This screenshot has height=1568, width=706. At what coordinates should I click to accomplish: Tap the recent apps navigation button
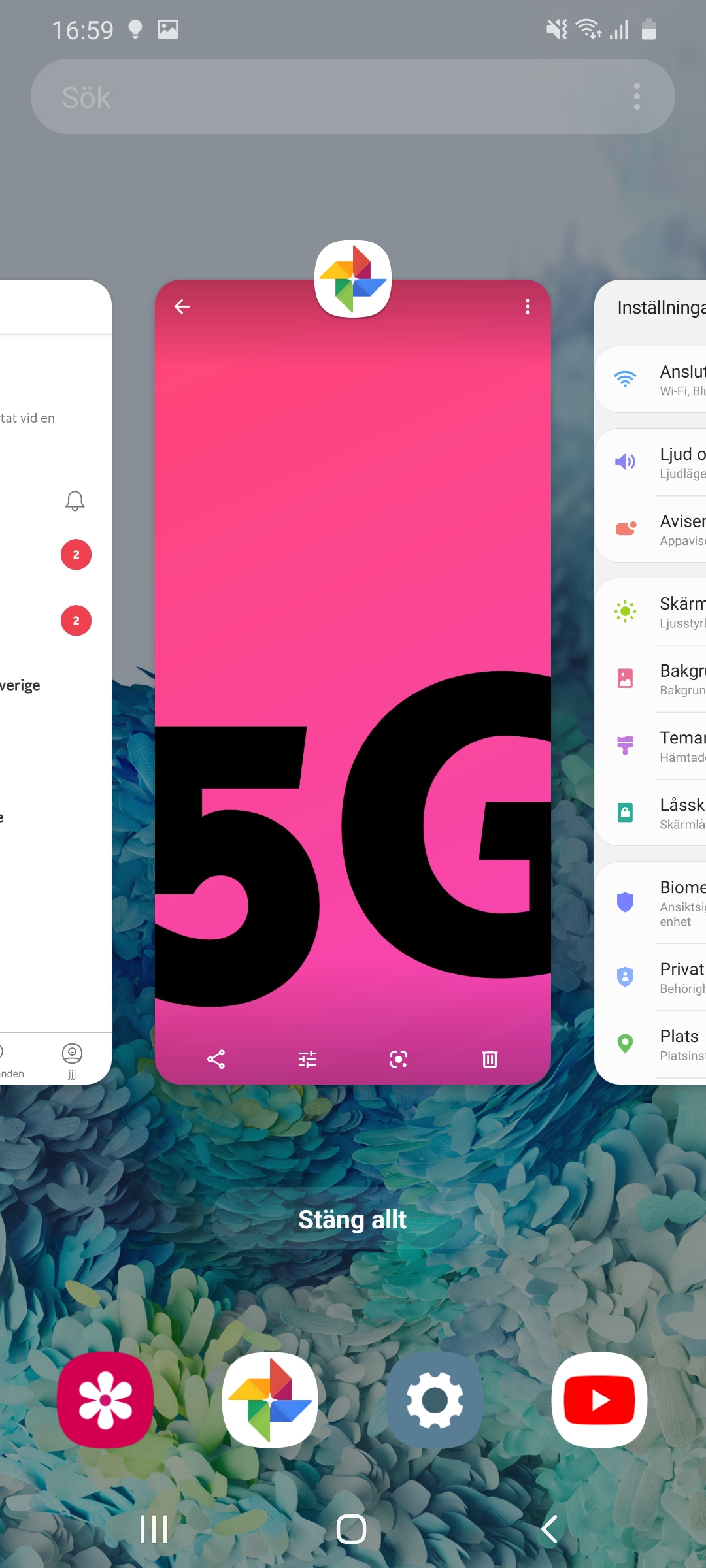[x=154, y=1529]
